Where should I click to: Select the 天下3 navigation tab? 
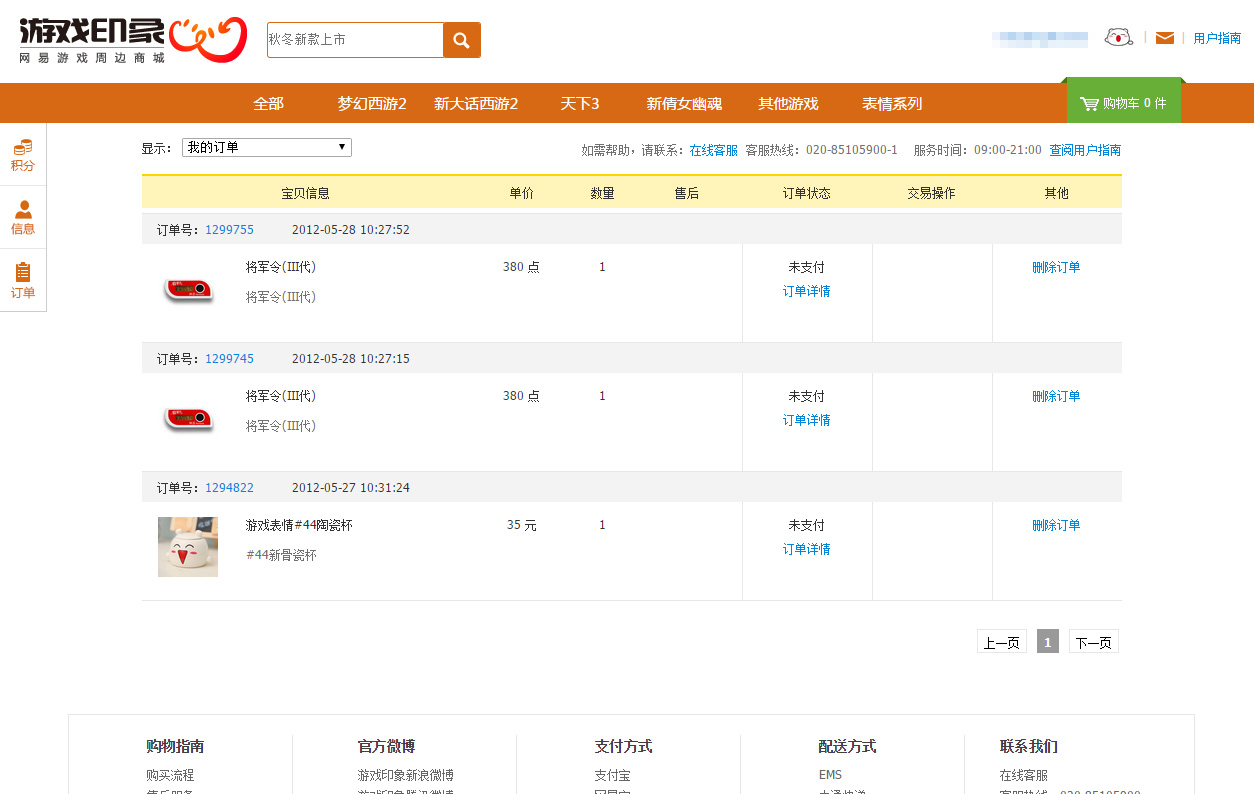580,103
